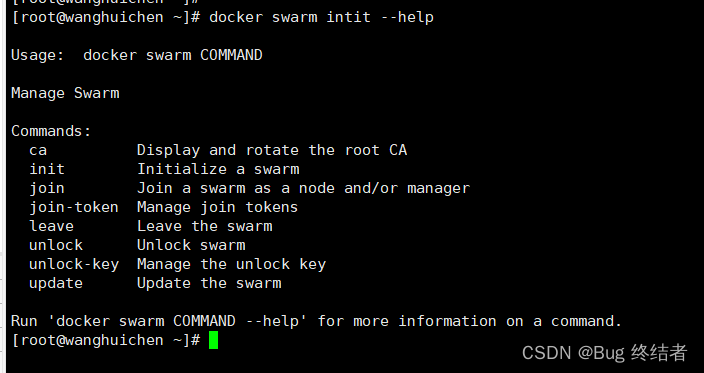Click the 'Manage Swarm' heading text
Viewport: 704px width, 373px height.
[x=66, y=93]
